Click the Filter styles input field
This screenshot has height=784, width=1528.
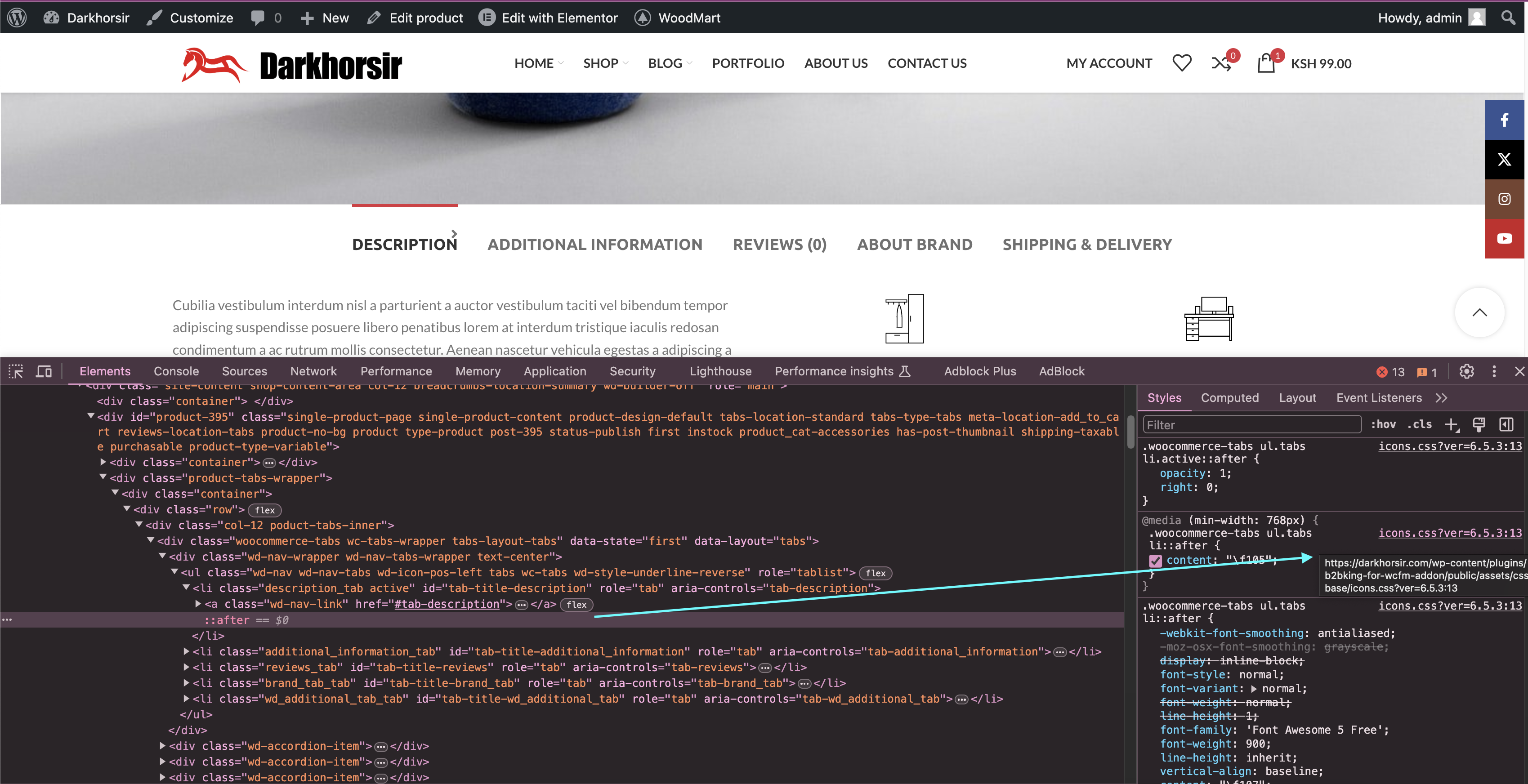[x=1251, y=425]
